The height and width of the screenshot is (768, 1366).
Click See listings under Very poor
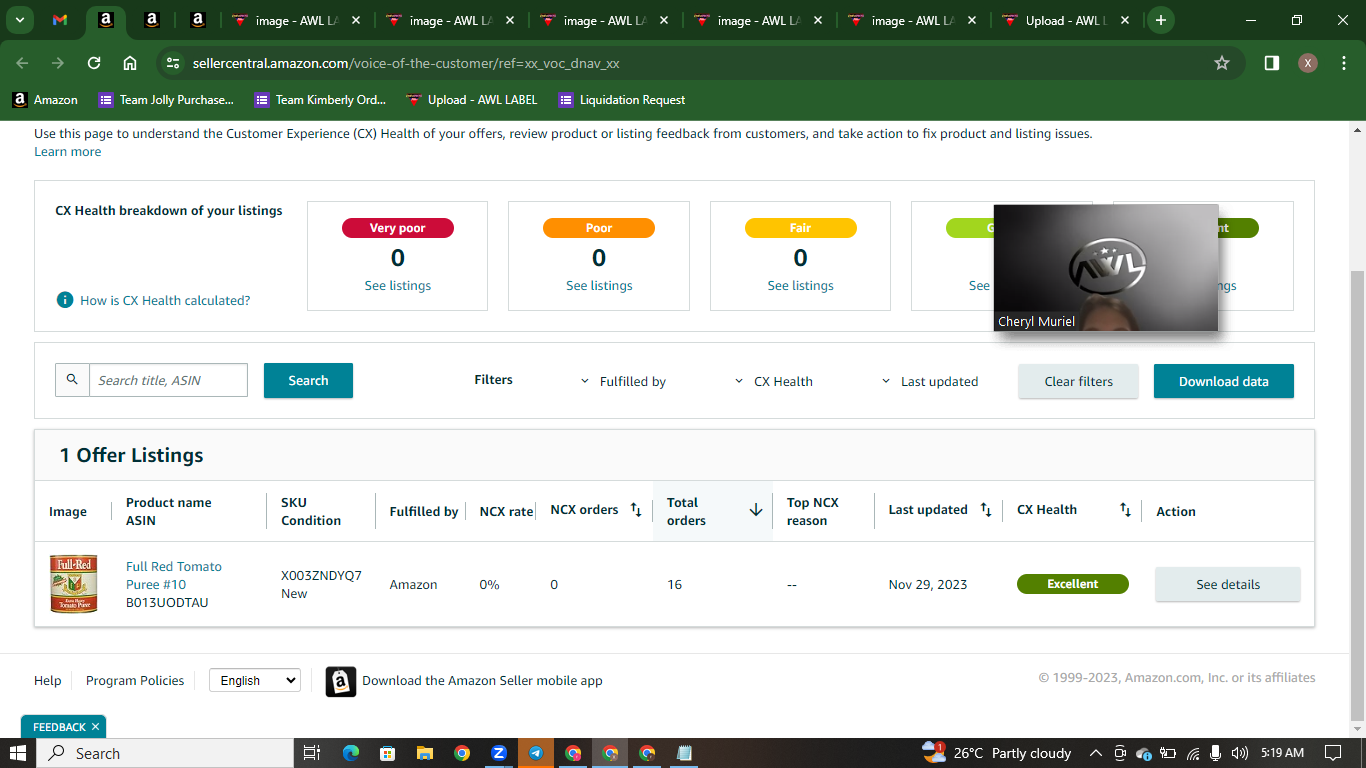click(398, 285)
